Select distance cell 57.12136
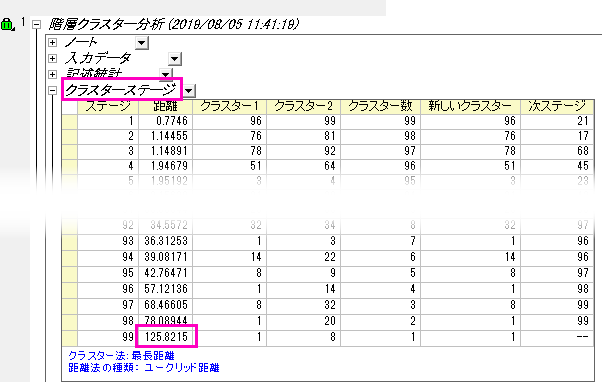 point(165,289)
